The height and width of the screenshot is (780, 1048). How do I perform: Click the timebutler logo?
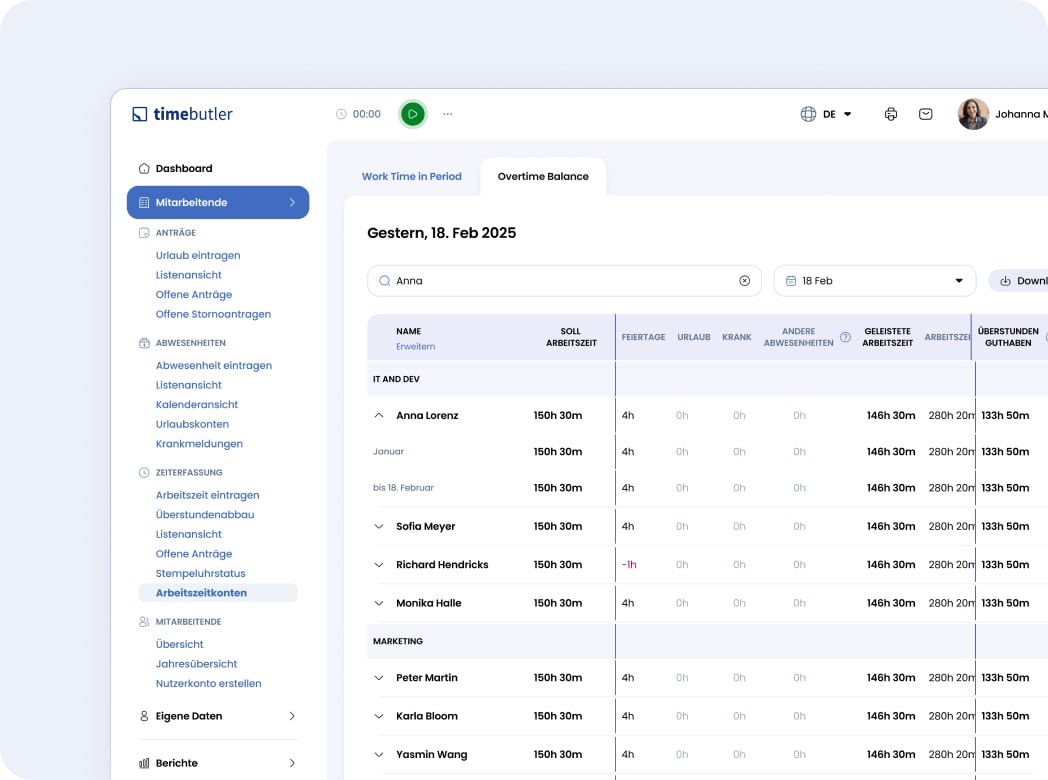point(183,114)
